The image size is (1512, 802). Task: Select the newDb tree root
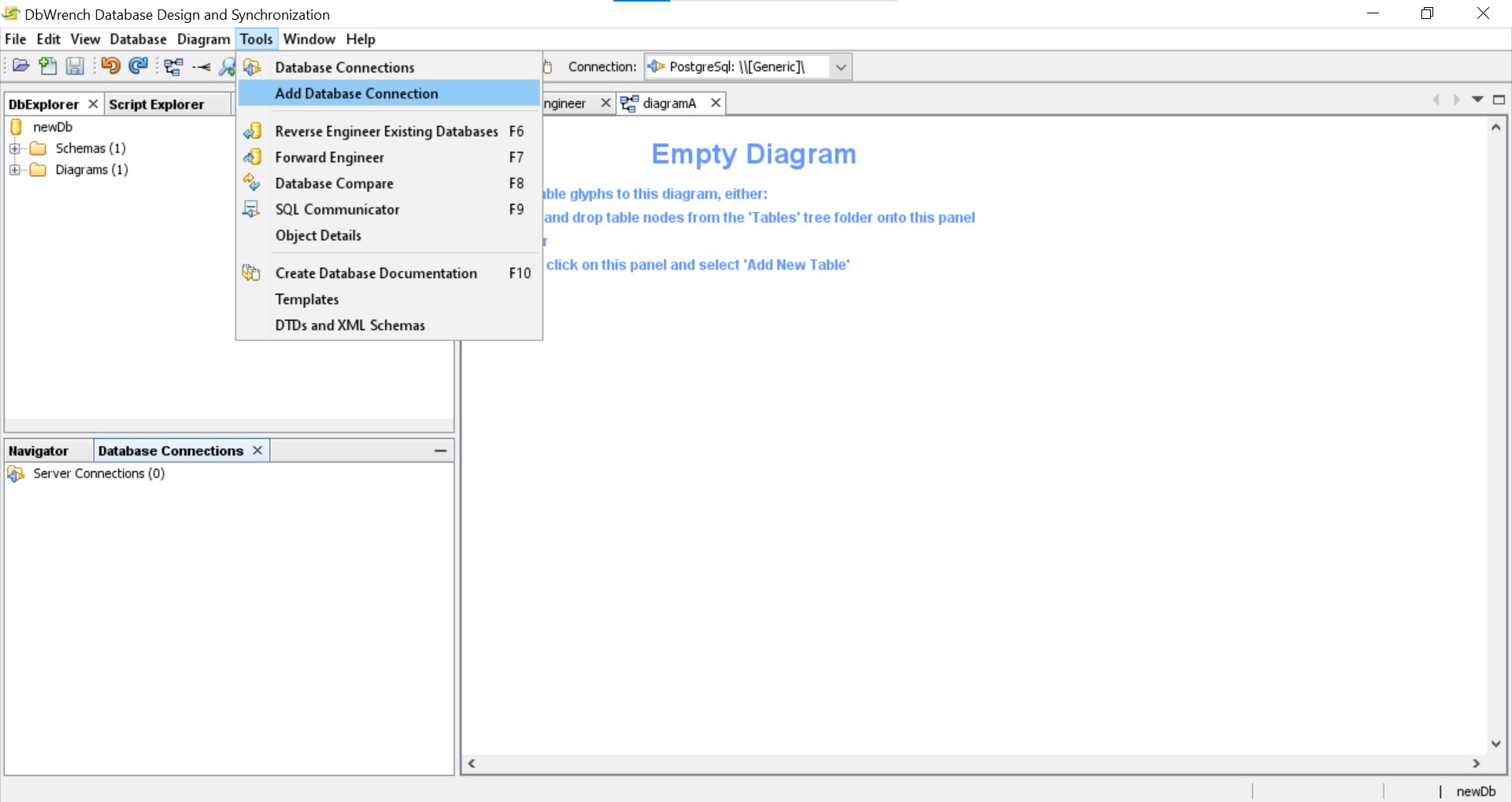pos(53,127)
